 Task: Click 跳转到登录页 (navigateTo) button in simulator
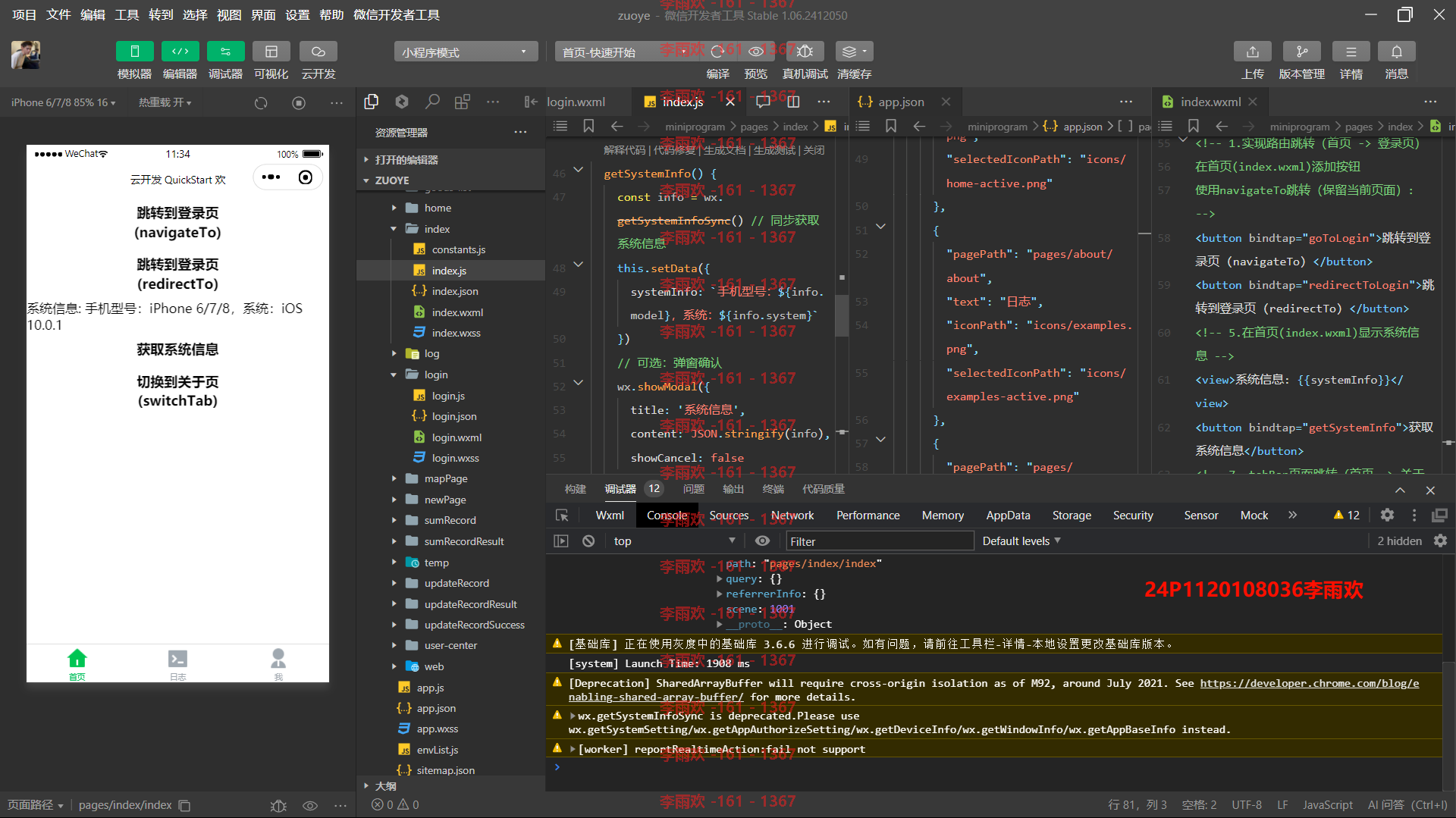click(x=177, y=223)
